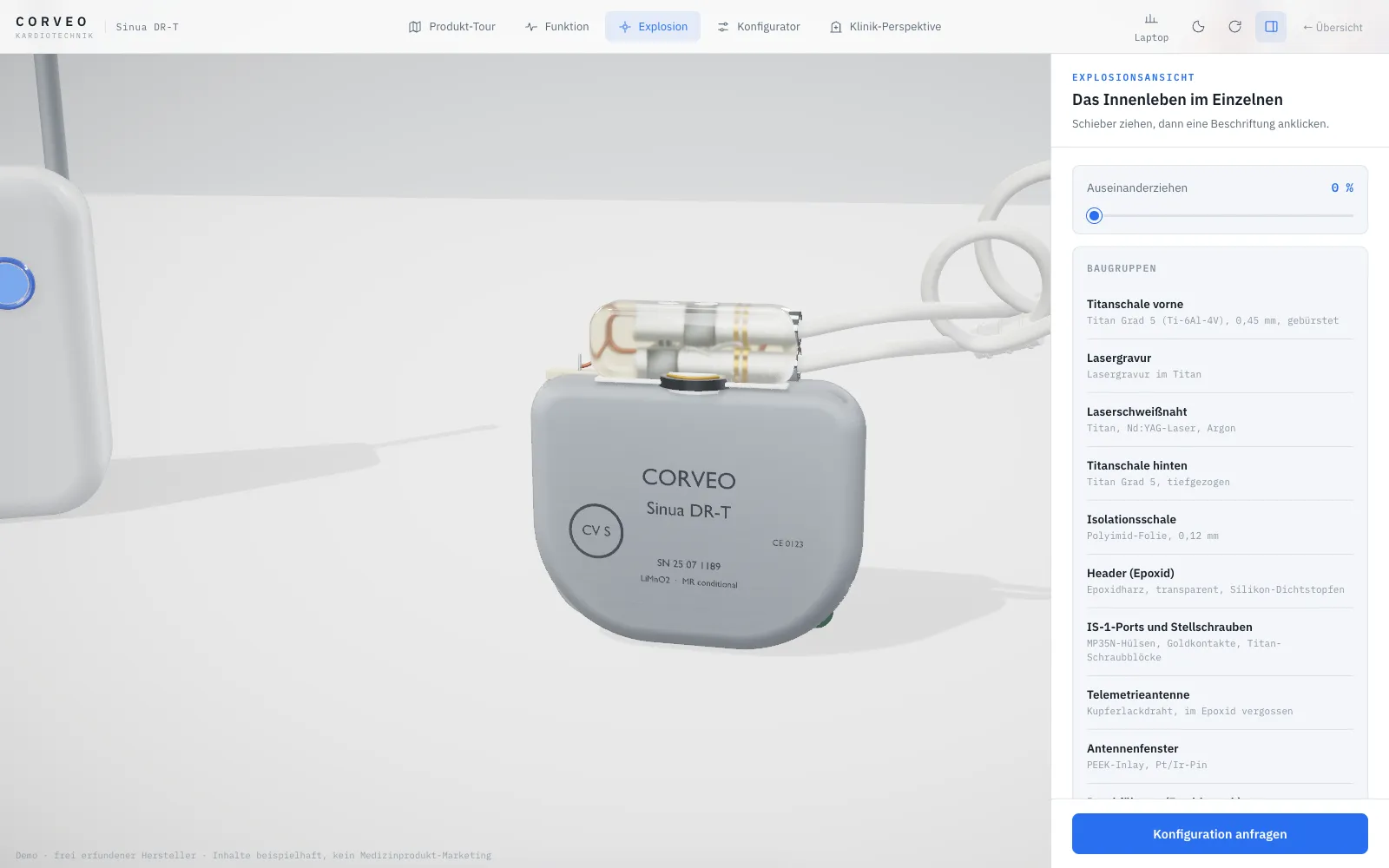Select the Lasergravur component
1389x868 pixels.
(x=1220, y=366)
